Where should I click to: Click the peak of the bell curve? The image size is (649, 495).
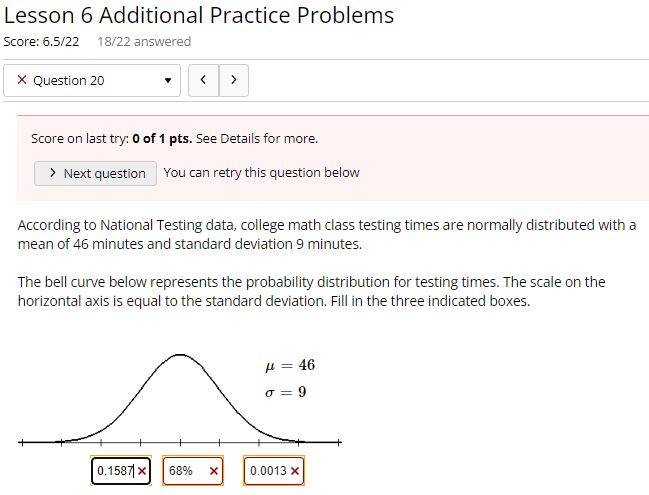180,355
